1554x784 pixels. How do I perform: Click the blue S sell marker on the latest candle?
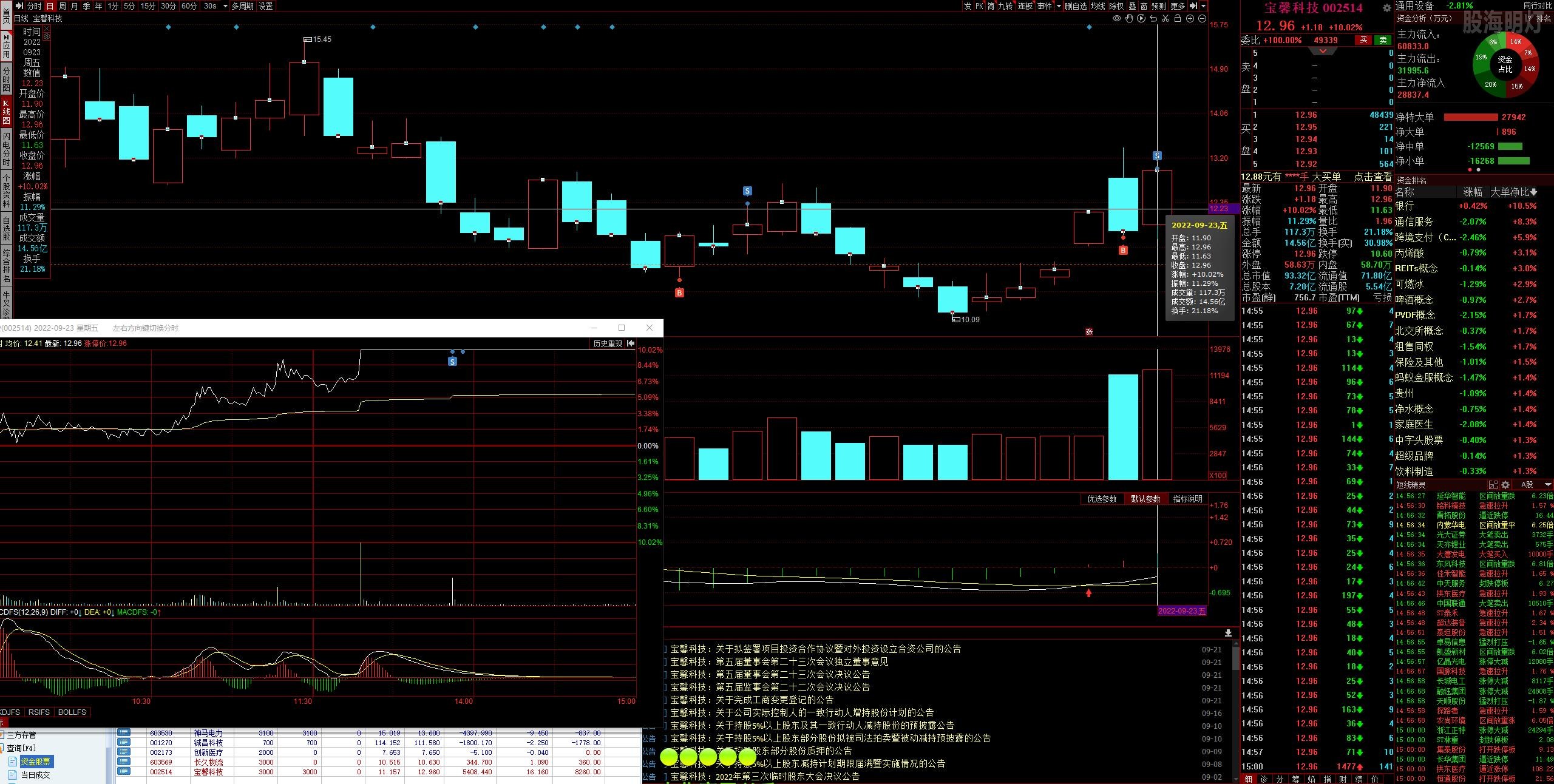point(1157,156)
